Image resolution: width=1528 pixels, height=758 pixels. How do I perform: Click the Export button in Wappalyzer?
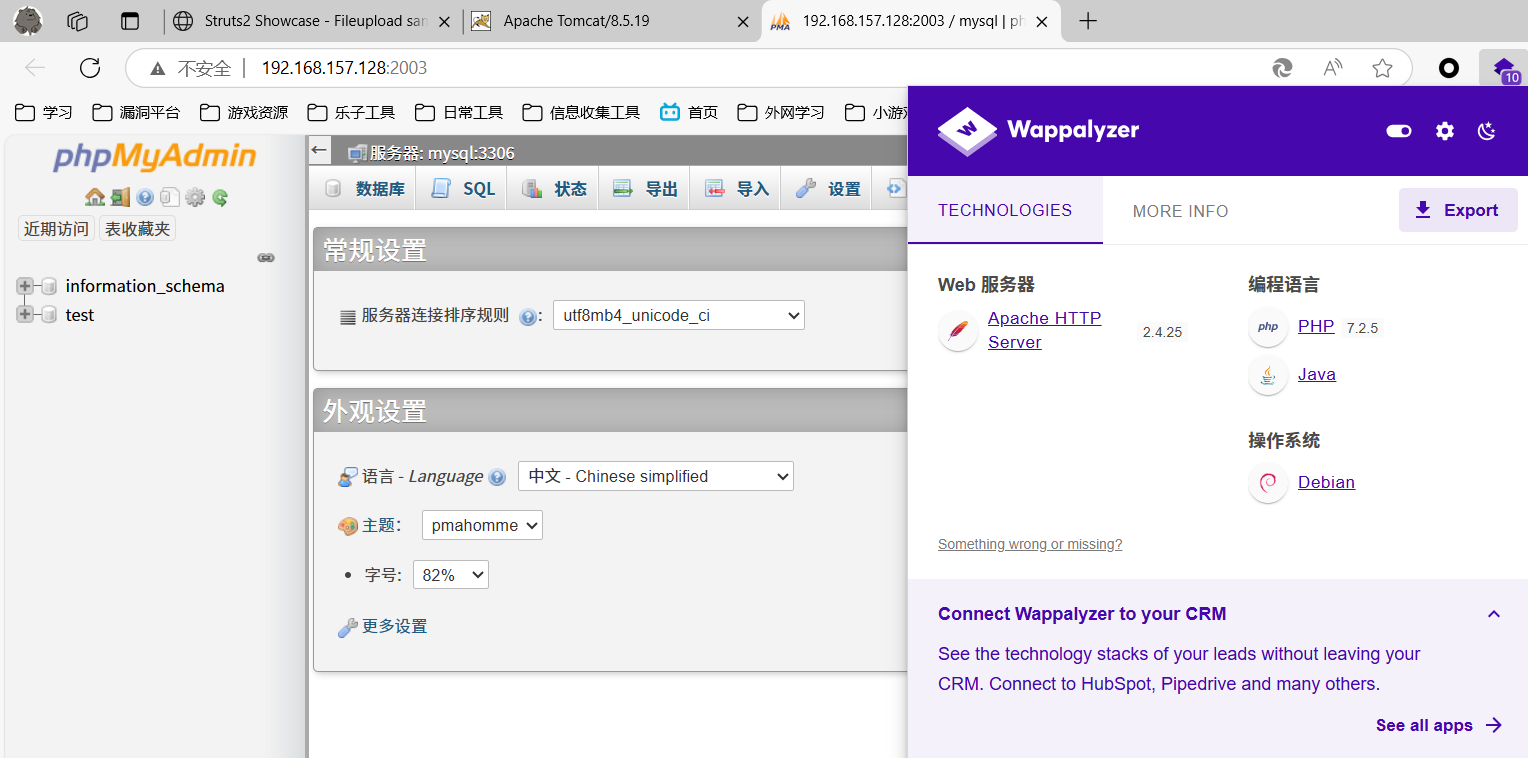coord(1458,210)
